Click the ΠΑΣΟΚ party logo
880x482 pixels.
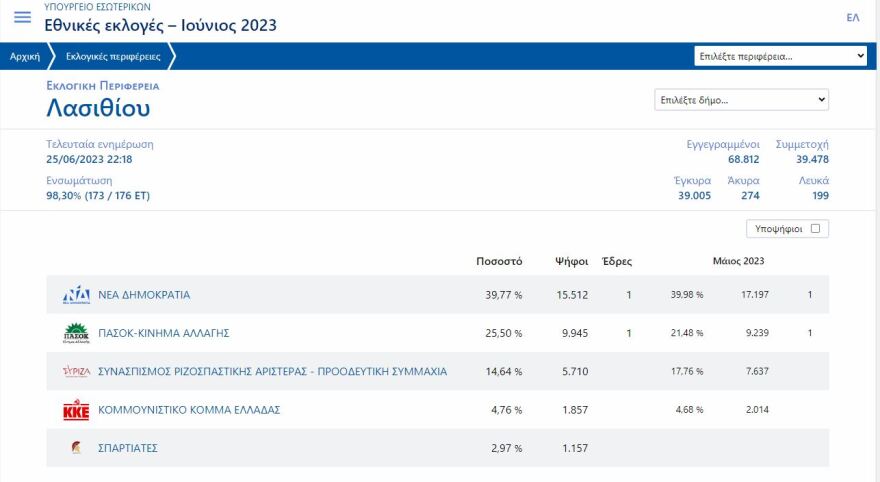(76, 333)
